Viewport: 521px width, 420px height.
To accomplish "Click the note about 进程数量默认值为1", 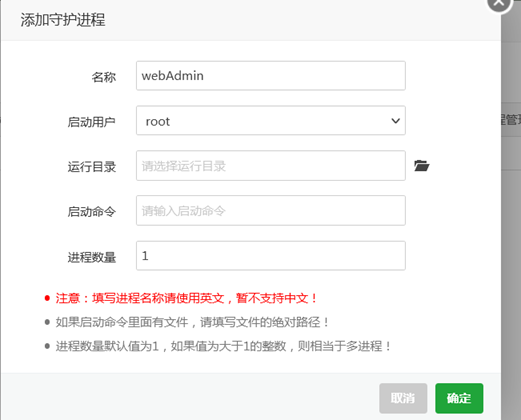I will point(223,346).
